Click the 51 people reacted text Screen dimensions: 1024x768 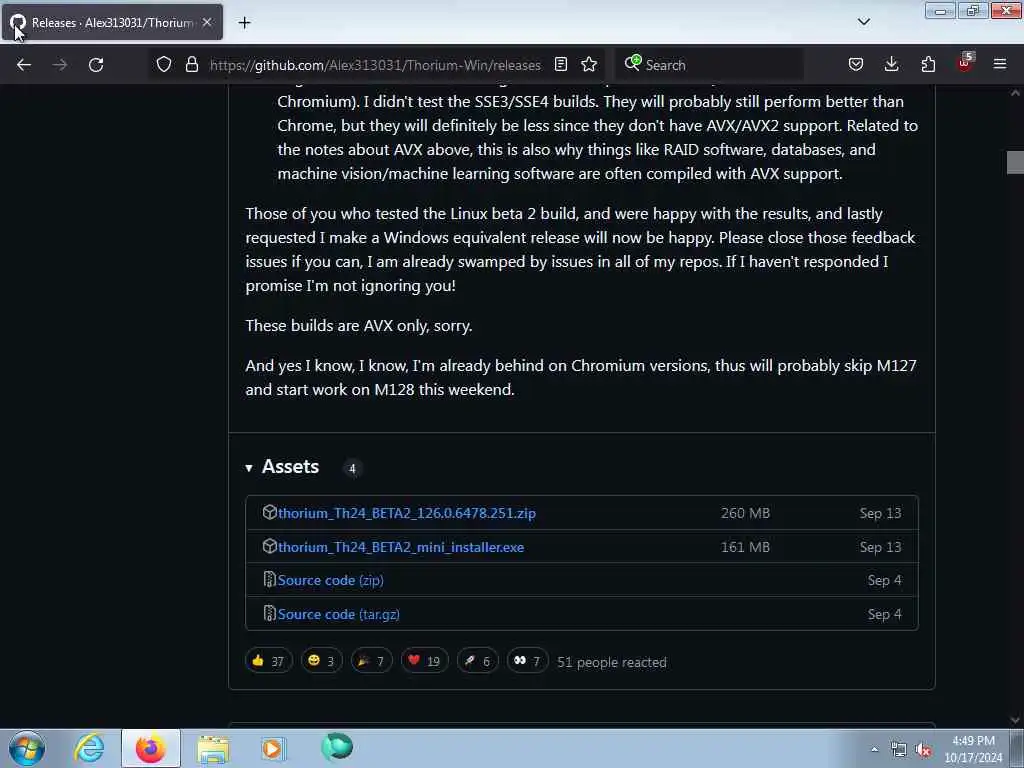pos(612,662)
